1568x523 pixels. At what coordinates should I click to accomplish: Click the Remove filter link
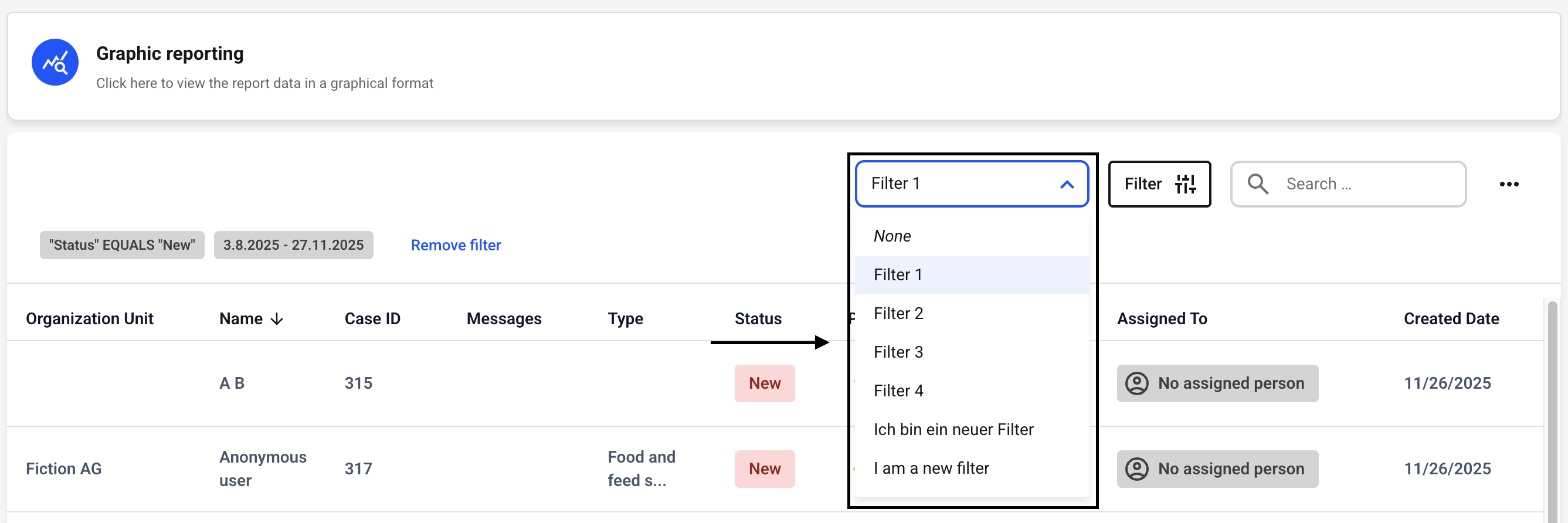point(455,245)
